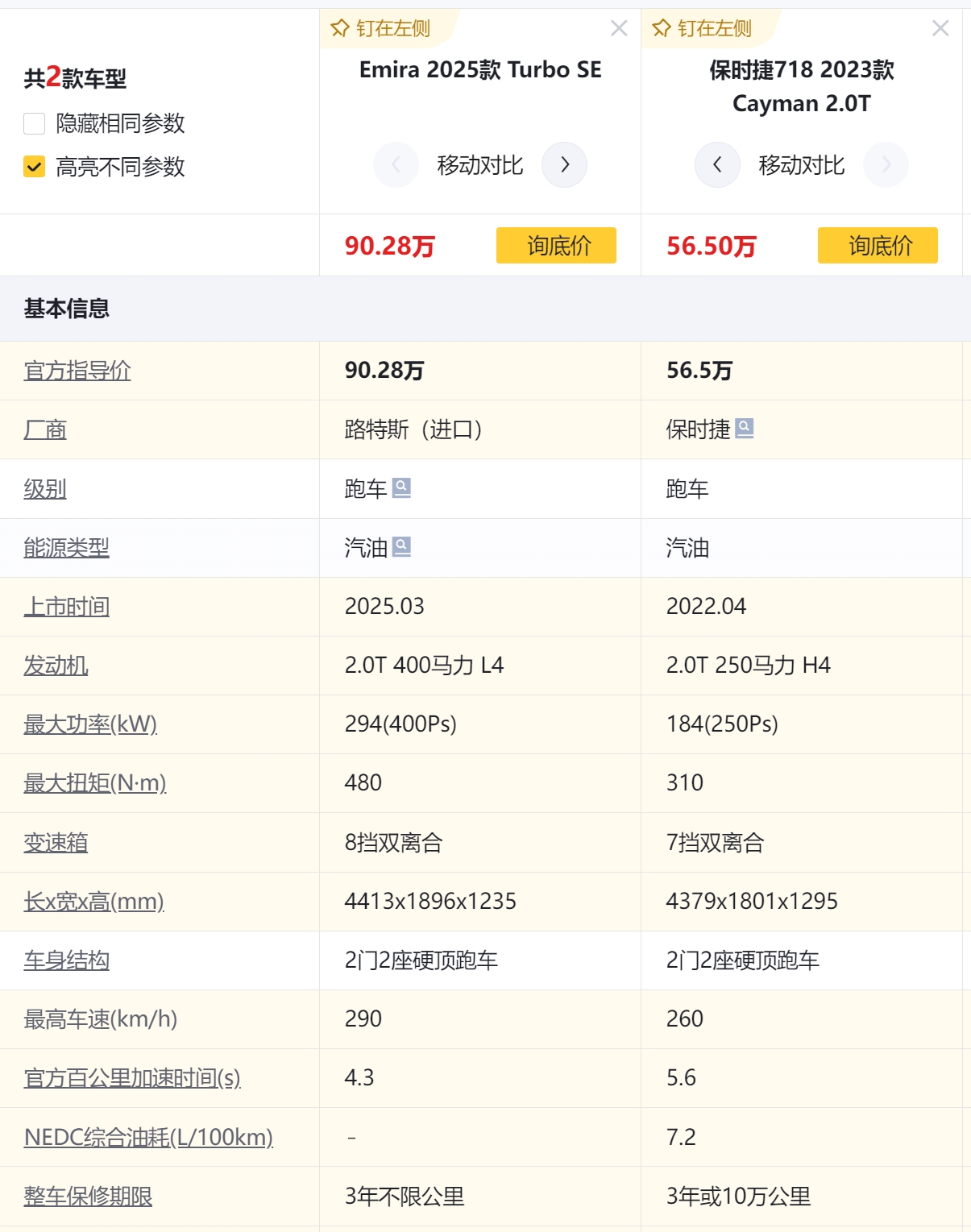Open 车身结构 parameter link

67,960
